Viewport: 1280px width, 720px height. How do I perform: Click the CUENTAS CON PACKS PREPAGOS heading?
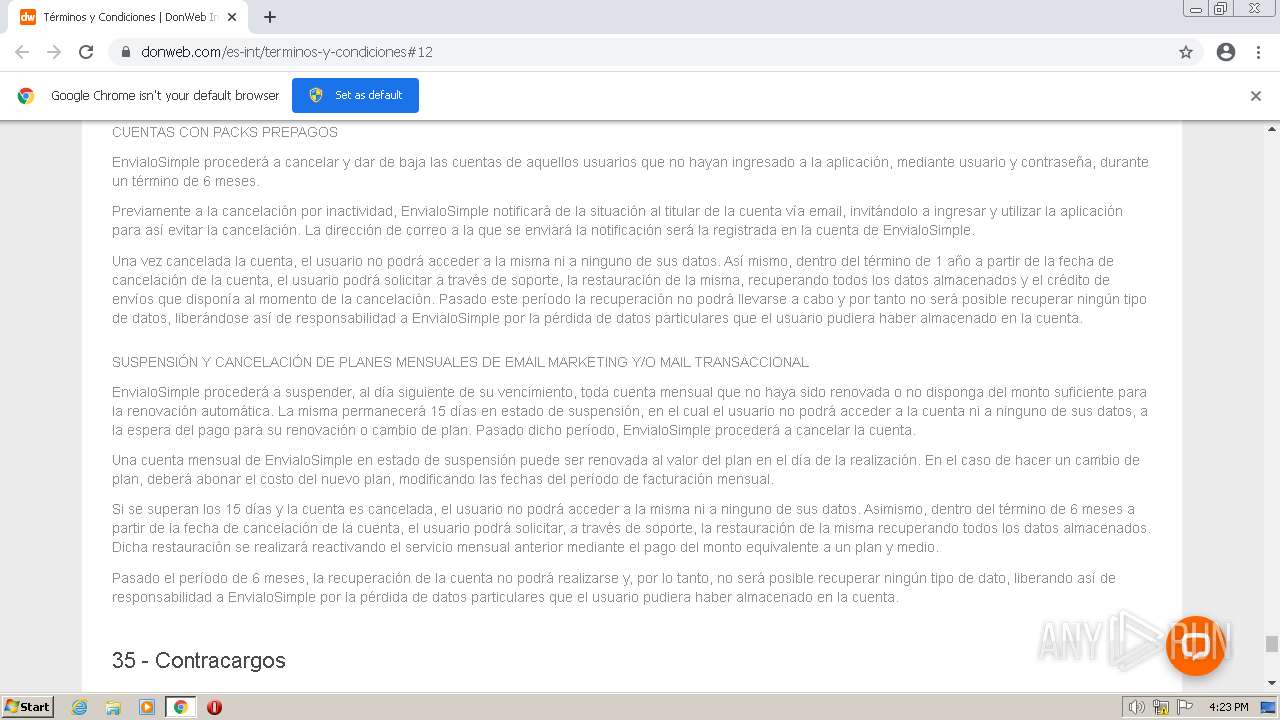point(225,132)
